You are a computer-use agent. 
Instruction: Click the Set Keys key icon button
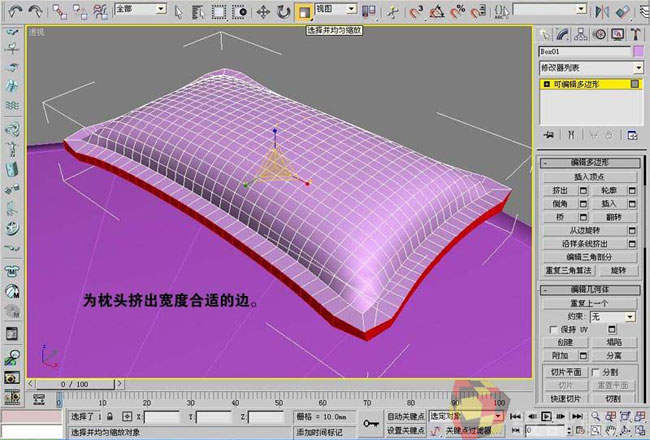pos(371,423)
